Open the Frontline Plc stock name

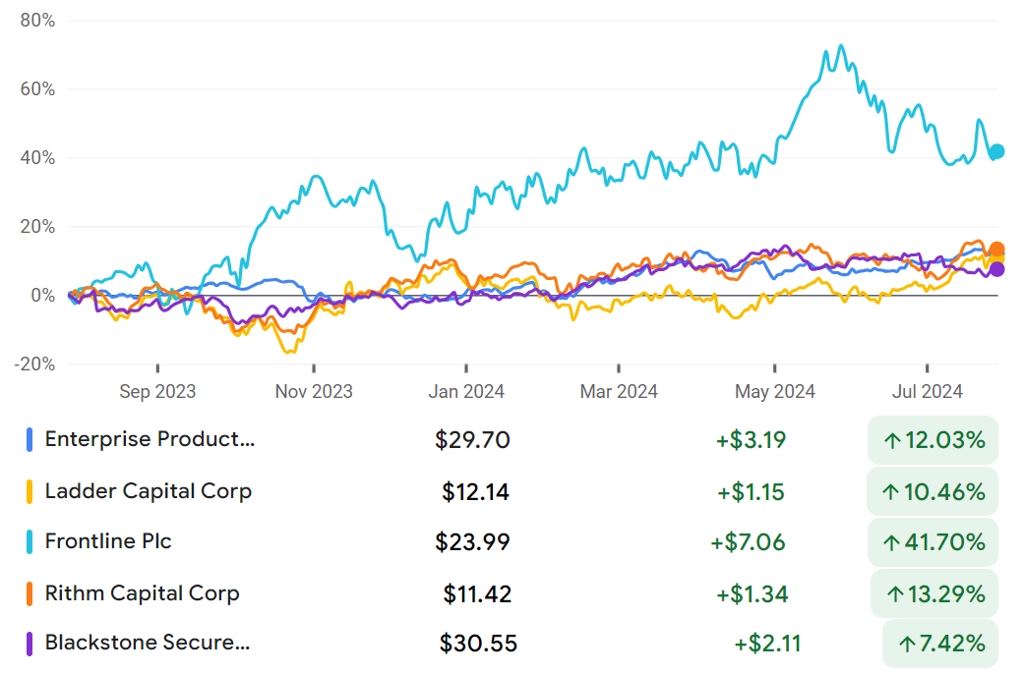tap(108, 541)
